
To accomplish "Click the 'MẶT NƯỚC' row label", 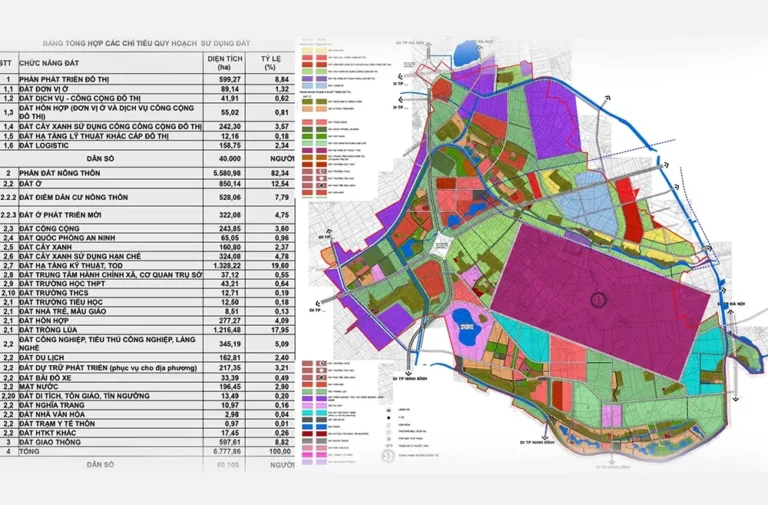I will [39, 387].
